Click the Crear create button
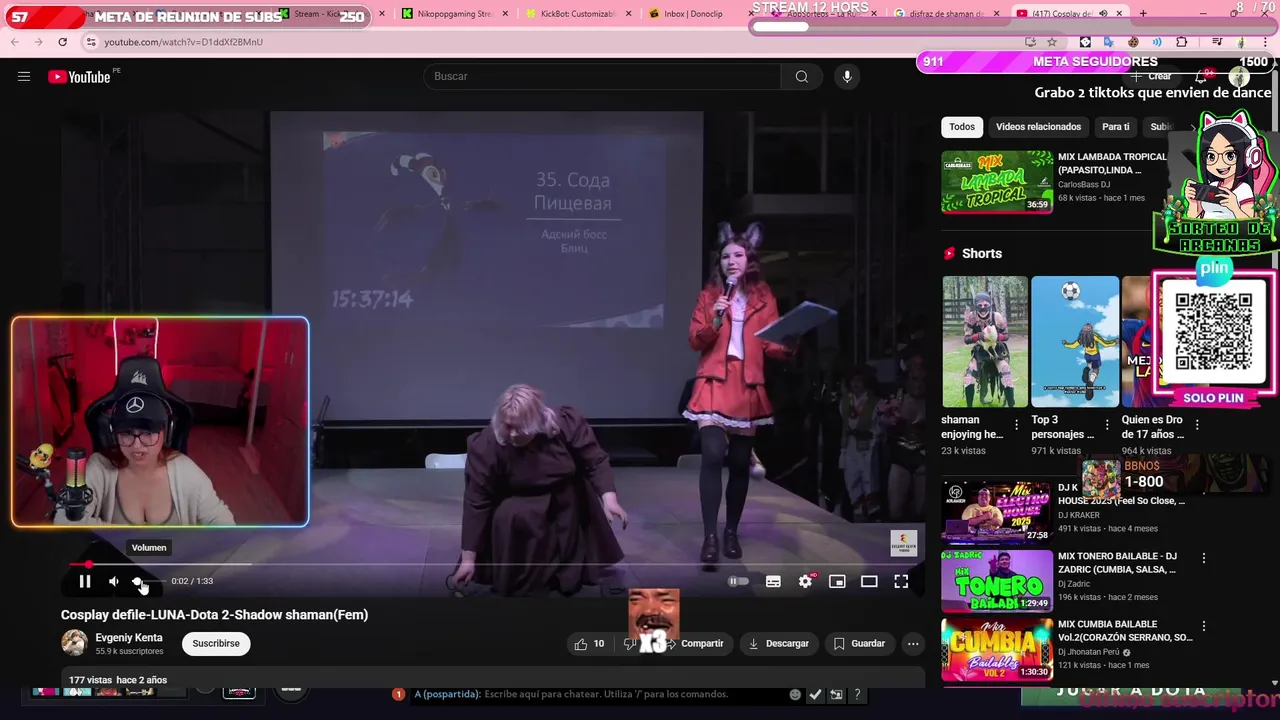This screenshot has width=1280, height=720. coord(1151,76)
